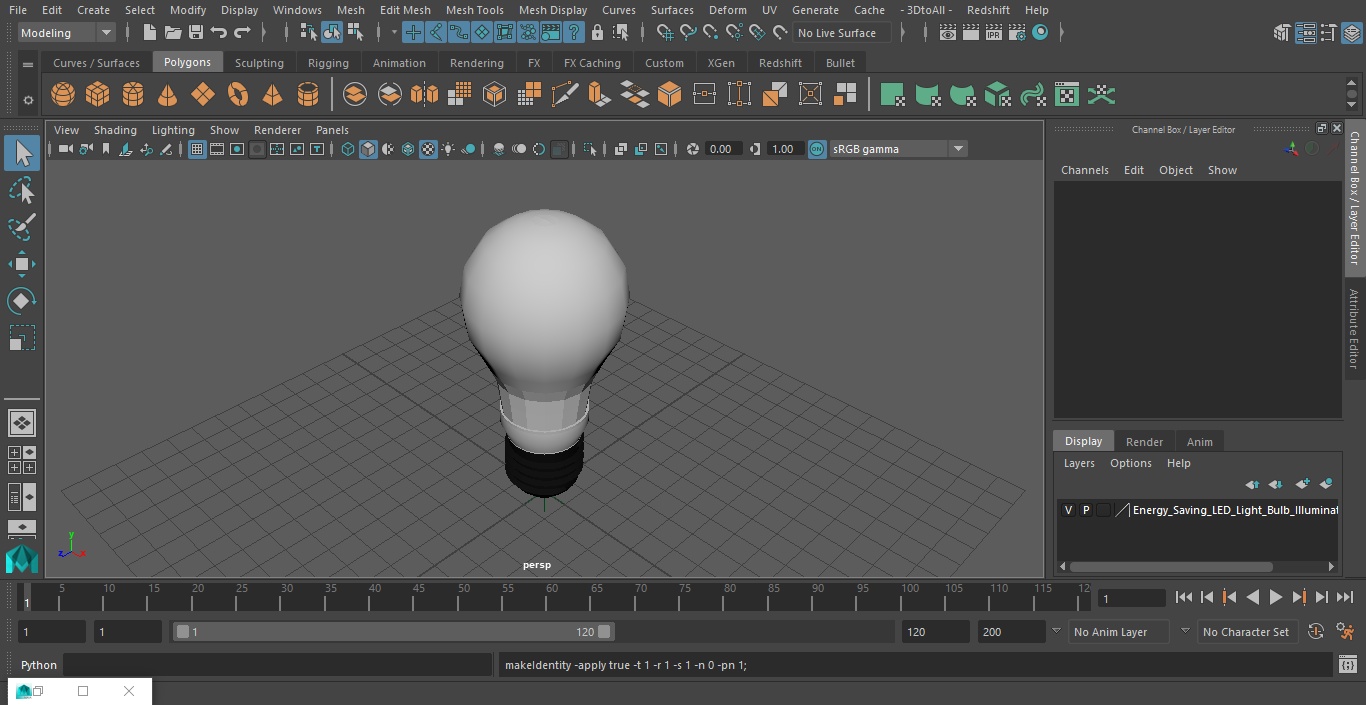The height and width of the screenshot is (705, 1366).
Task: Activate the Move tool
Action: (22, 264)
